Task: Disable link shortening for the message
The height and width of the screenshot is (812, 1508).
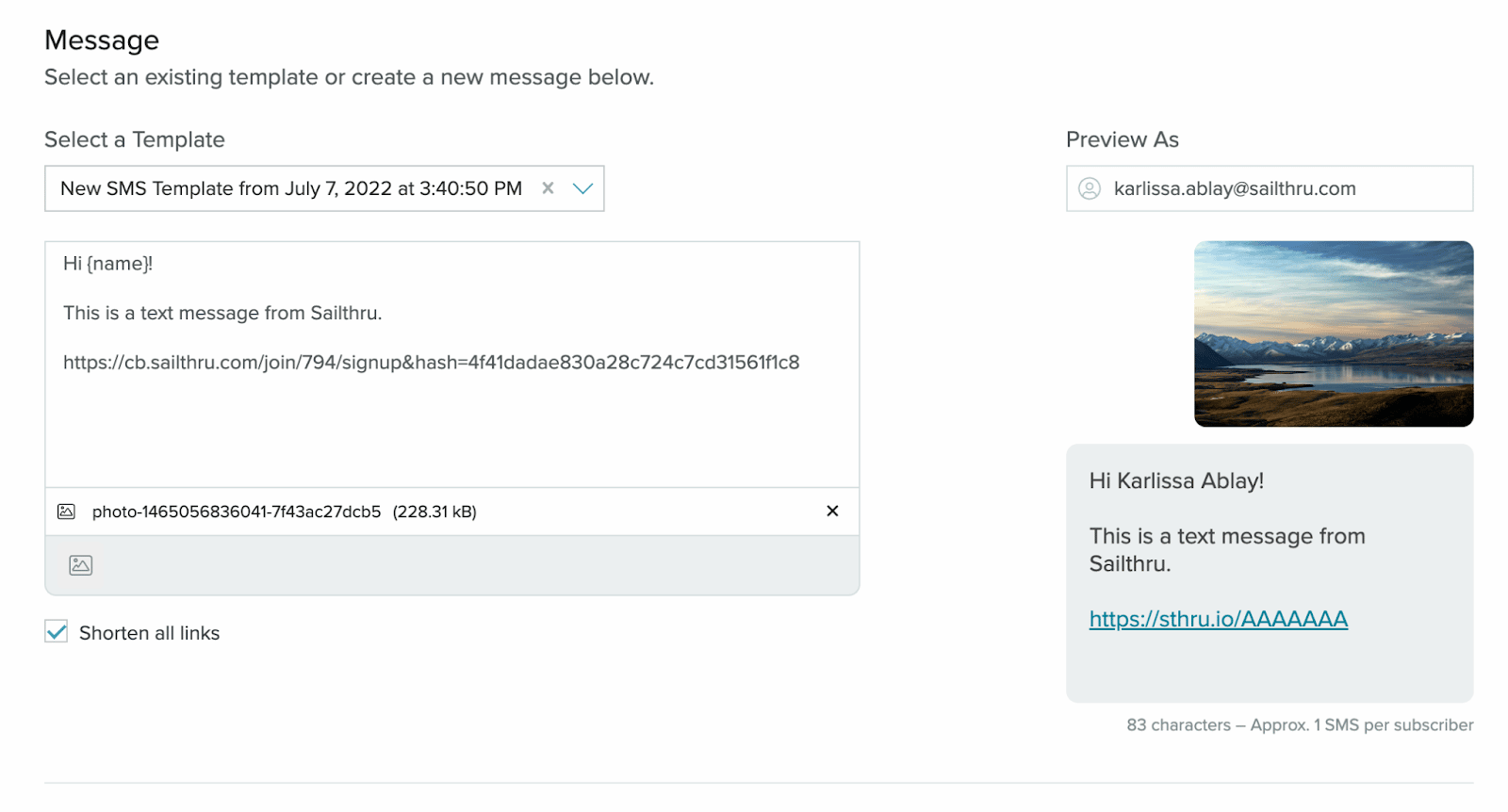Action: 55,632
